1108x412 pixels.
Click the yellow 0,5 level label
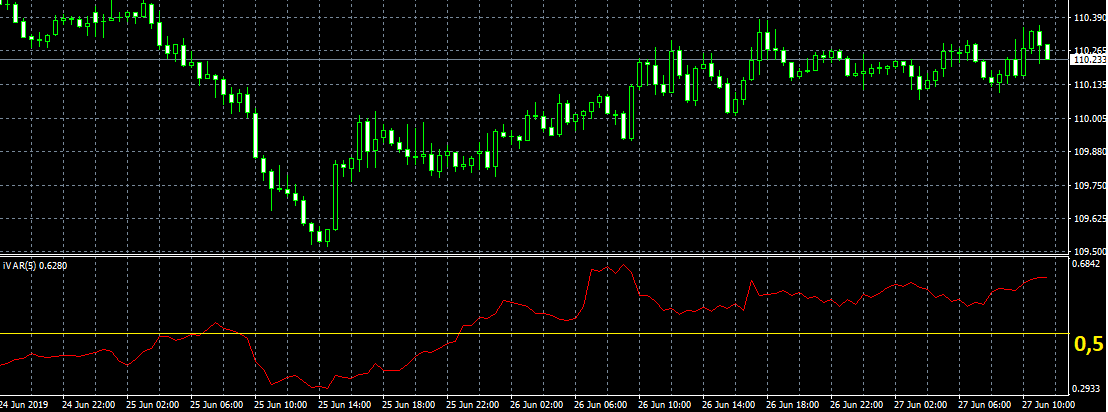[1088, 344]
